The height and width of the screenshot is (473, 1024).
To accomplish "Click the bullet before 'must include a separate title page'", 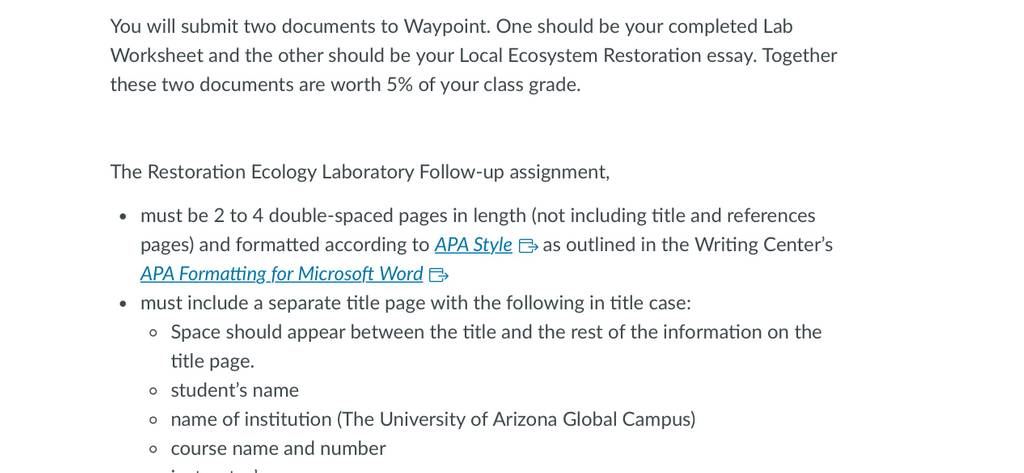I will click(123, 304).
